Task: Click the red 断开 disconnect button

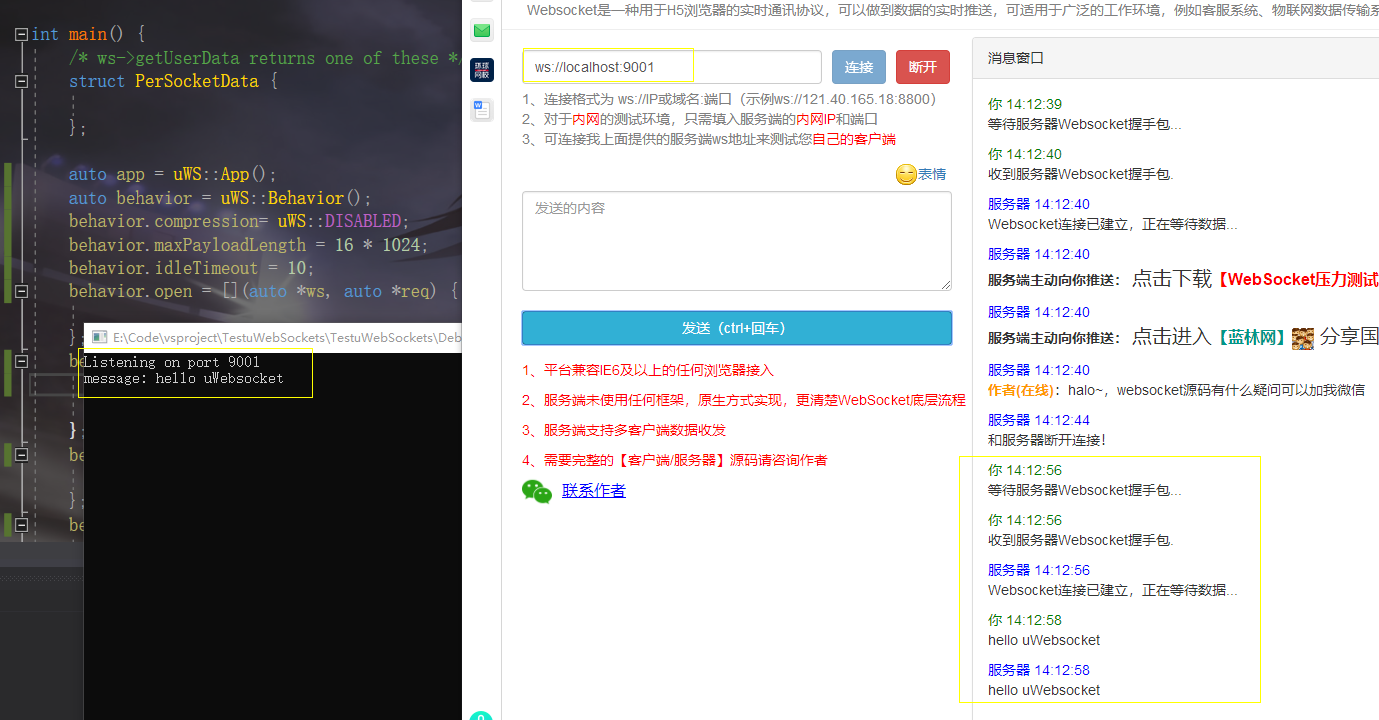Action: (922, 66)
